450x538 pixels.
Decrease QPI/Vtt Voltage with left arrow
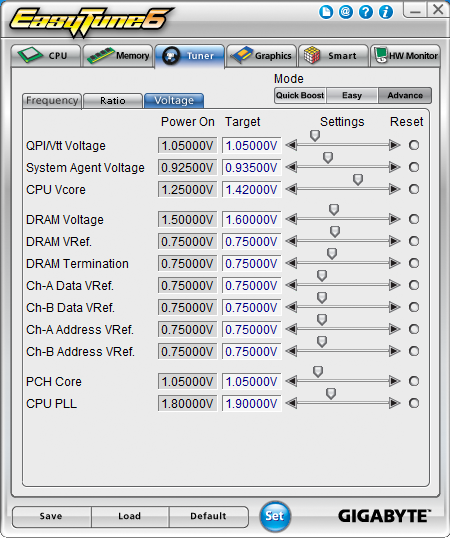[x=291, y=145]
